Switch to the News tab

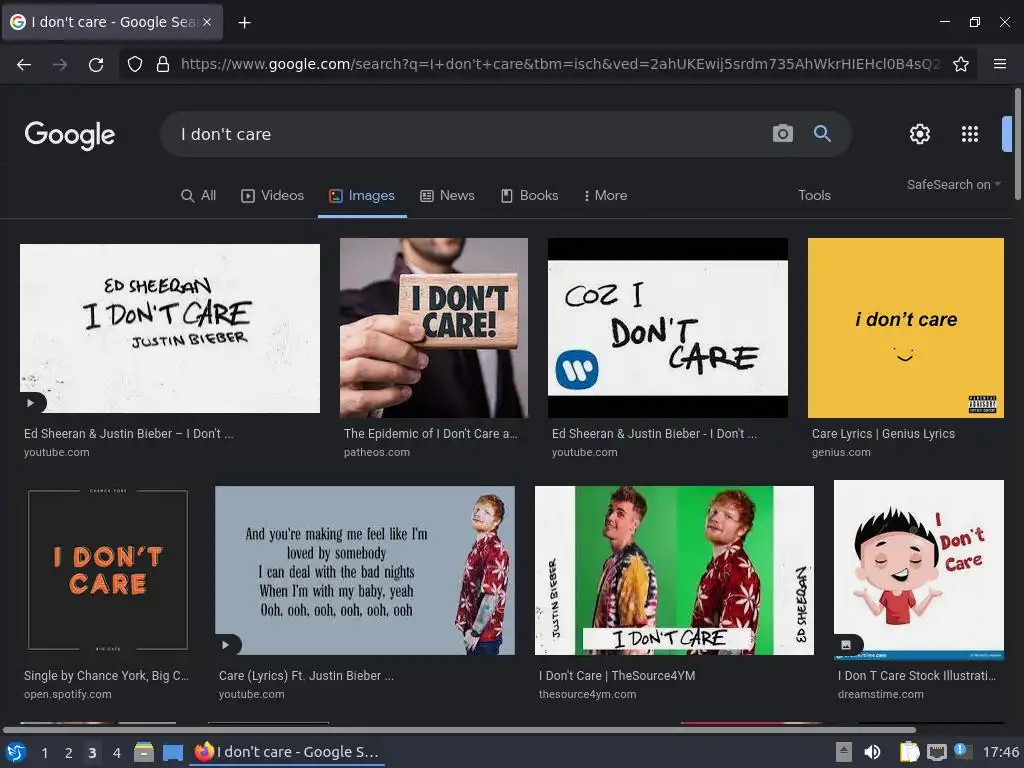447,195
